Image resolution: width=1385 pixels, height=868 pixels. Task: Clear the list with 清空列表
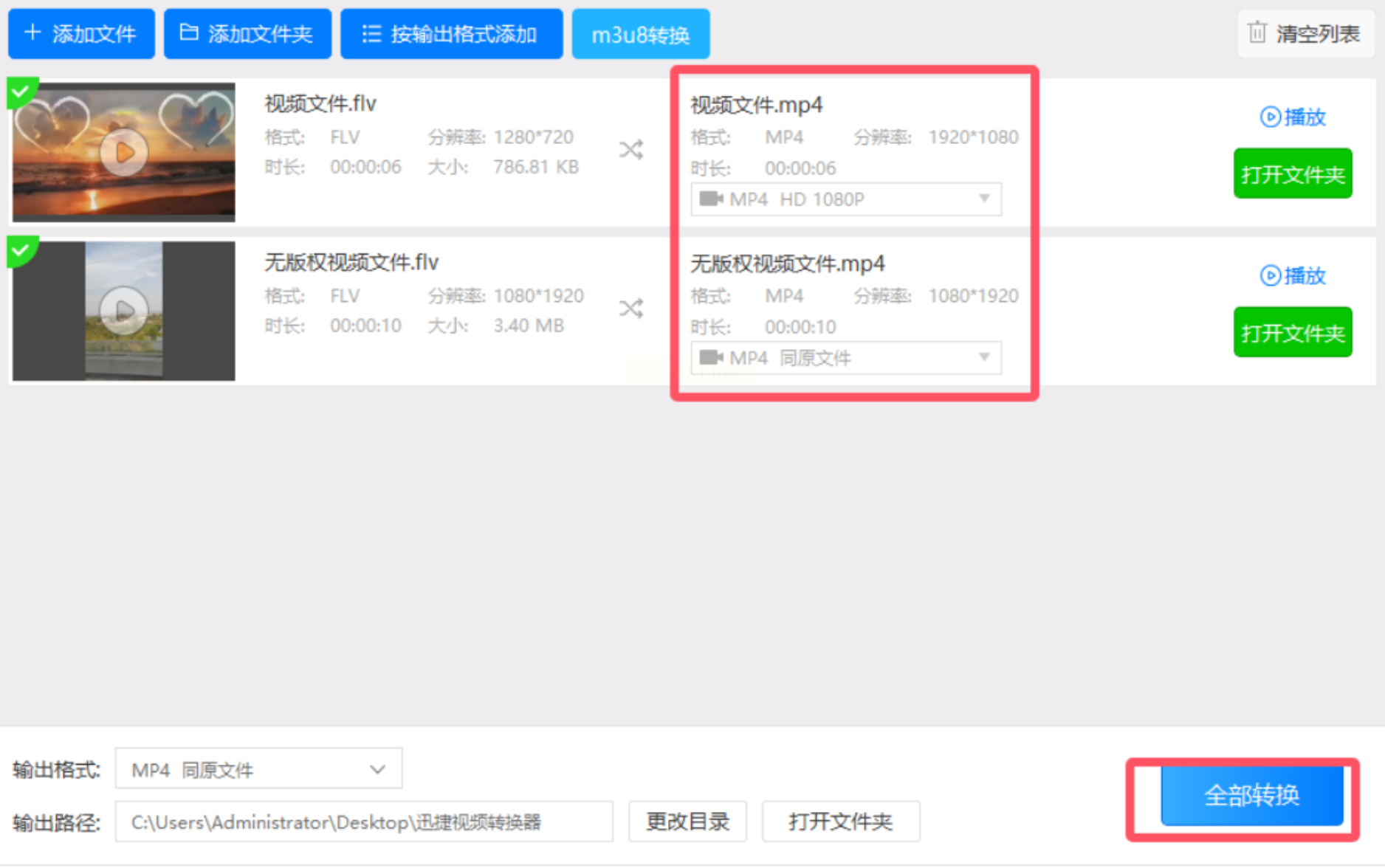[1305, 34]
